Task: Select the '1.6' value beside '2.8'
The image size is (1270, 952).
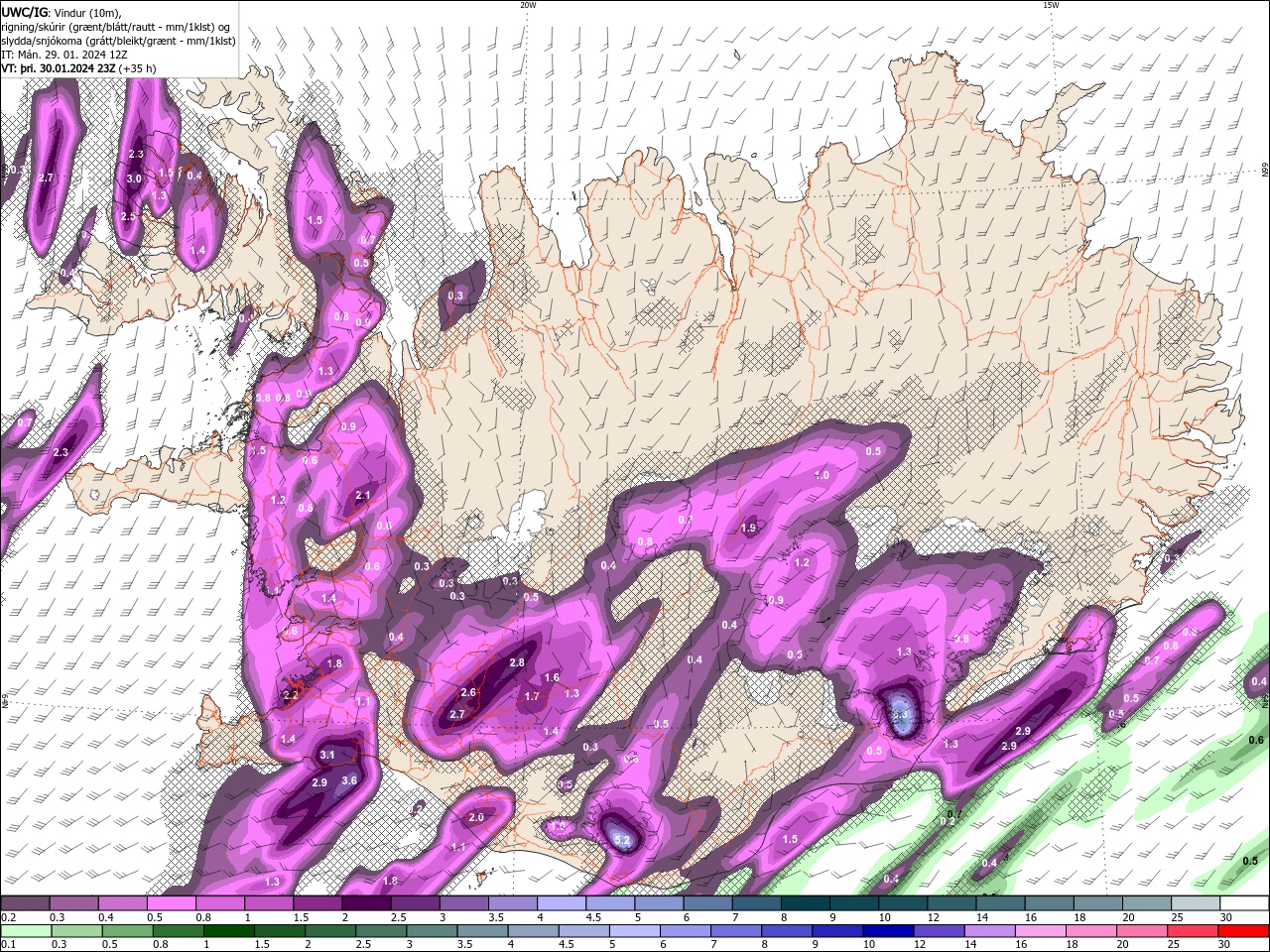Action: pos(553,677)
